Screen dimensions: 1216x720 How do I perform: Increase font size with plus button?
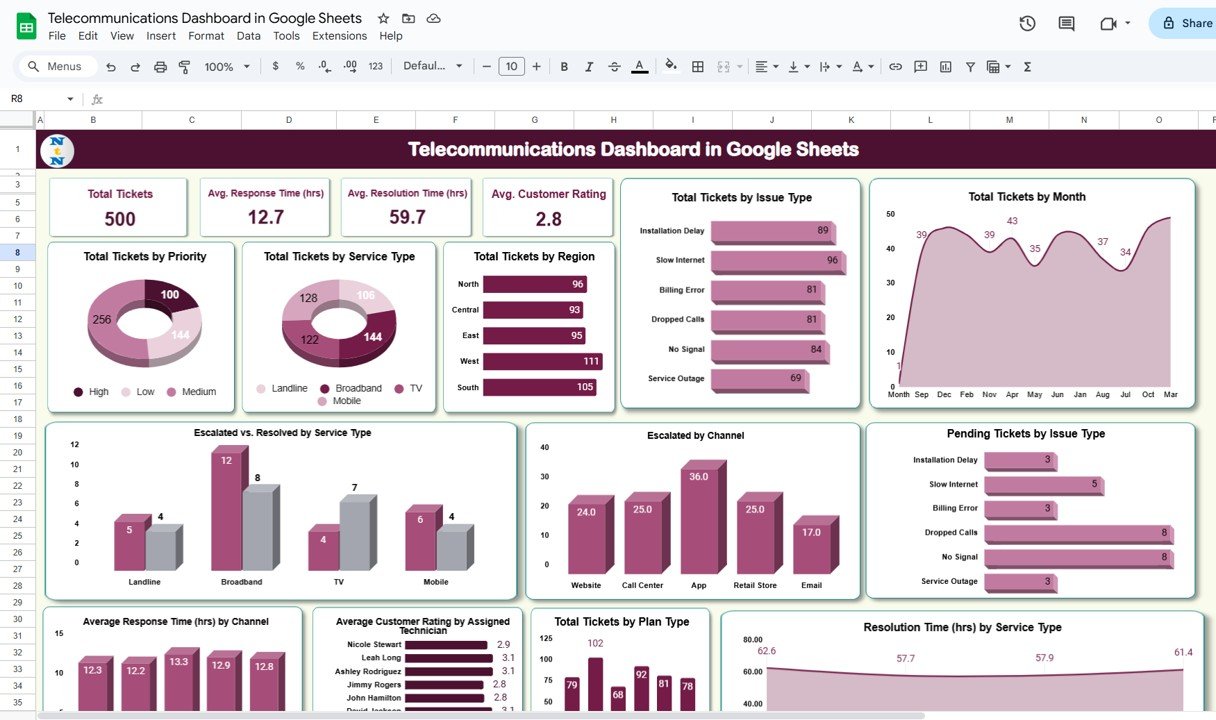[536, 67]
